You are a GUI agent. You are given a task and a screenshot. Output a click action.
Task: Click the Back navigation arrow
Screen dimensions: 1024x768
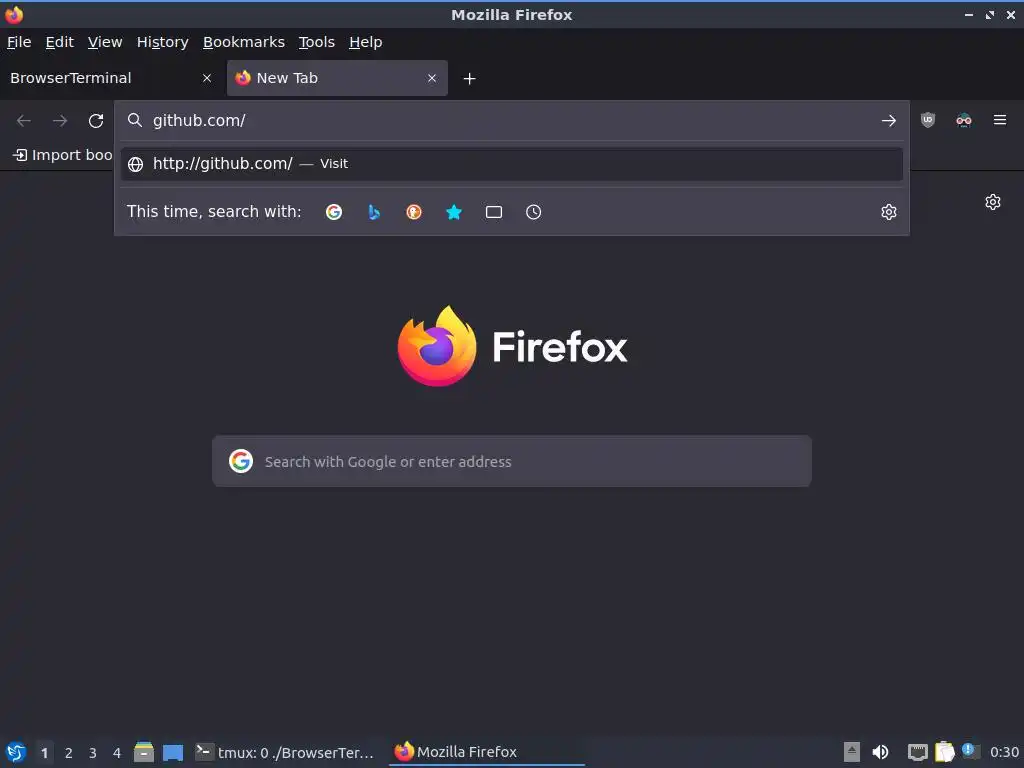pyautogui.click(x=24, y=121)
